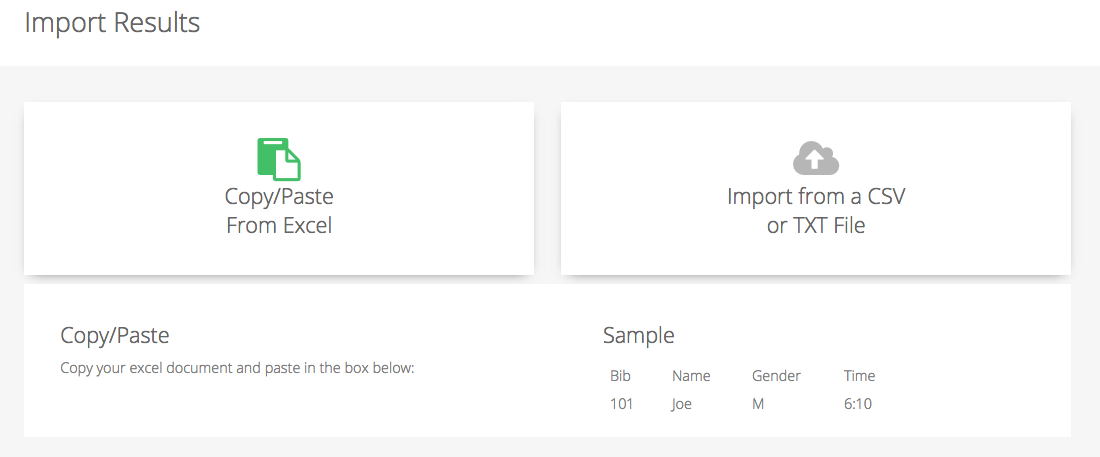This screenshot has width=1100, height=457.
Task: Select the sample time 6:10
Action: (x=858, y=404)
